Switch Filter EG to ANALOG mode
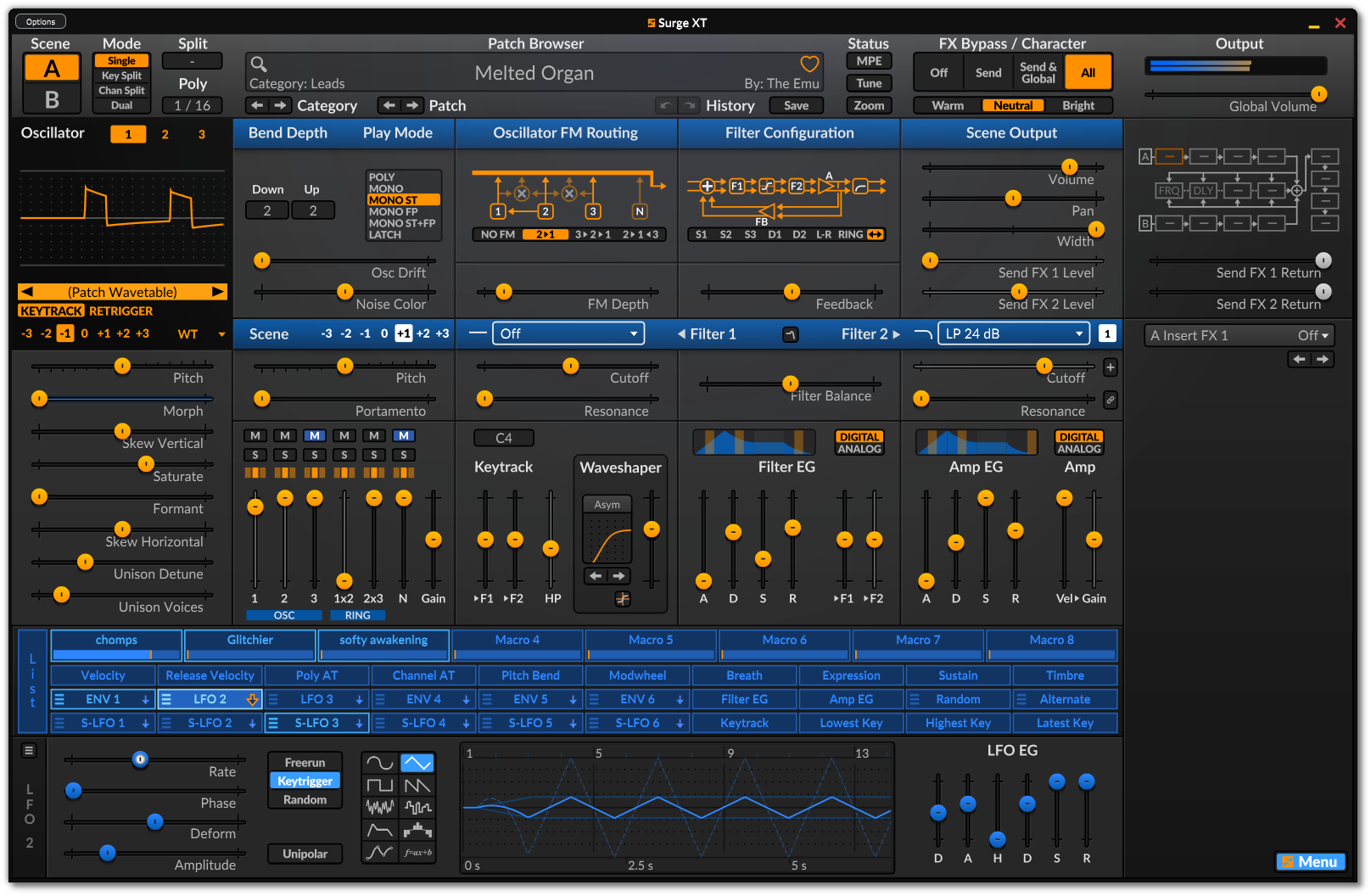 (859, 449)
